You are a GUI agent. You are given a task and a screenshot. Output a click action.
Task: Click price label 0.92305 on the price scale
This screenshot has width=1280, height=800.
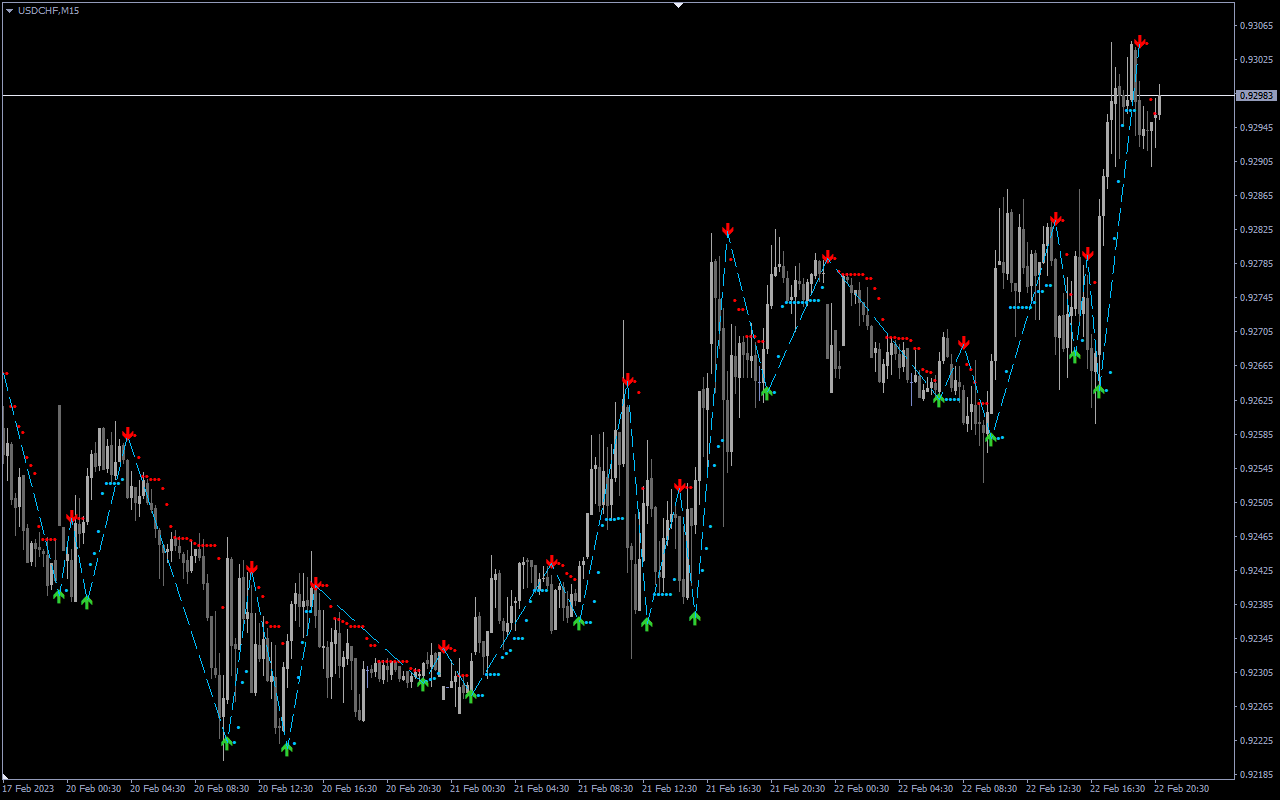(1256, 673)
